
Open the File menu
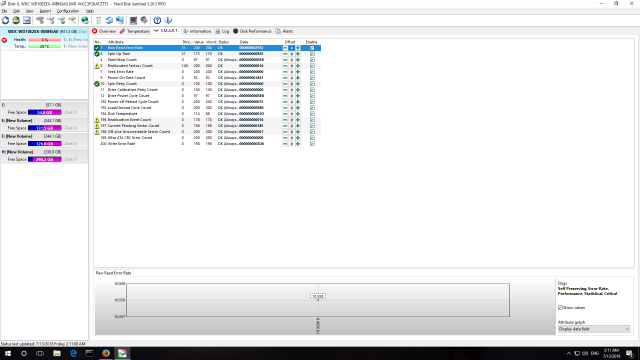tap(4, 11)
